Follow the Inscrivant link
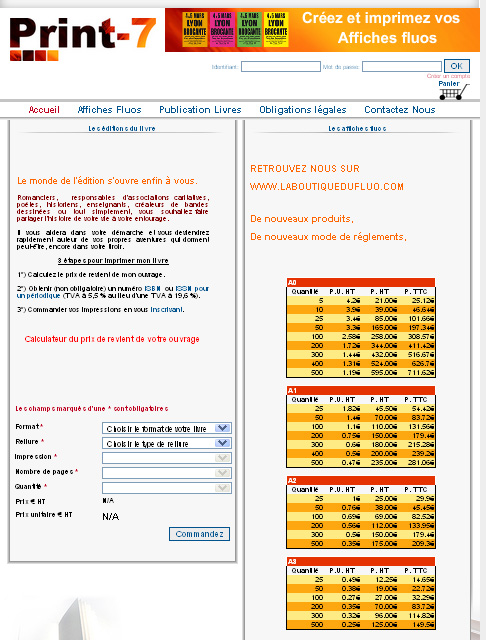 pyautogui.click(x=166, y=310)
